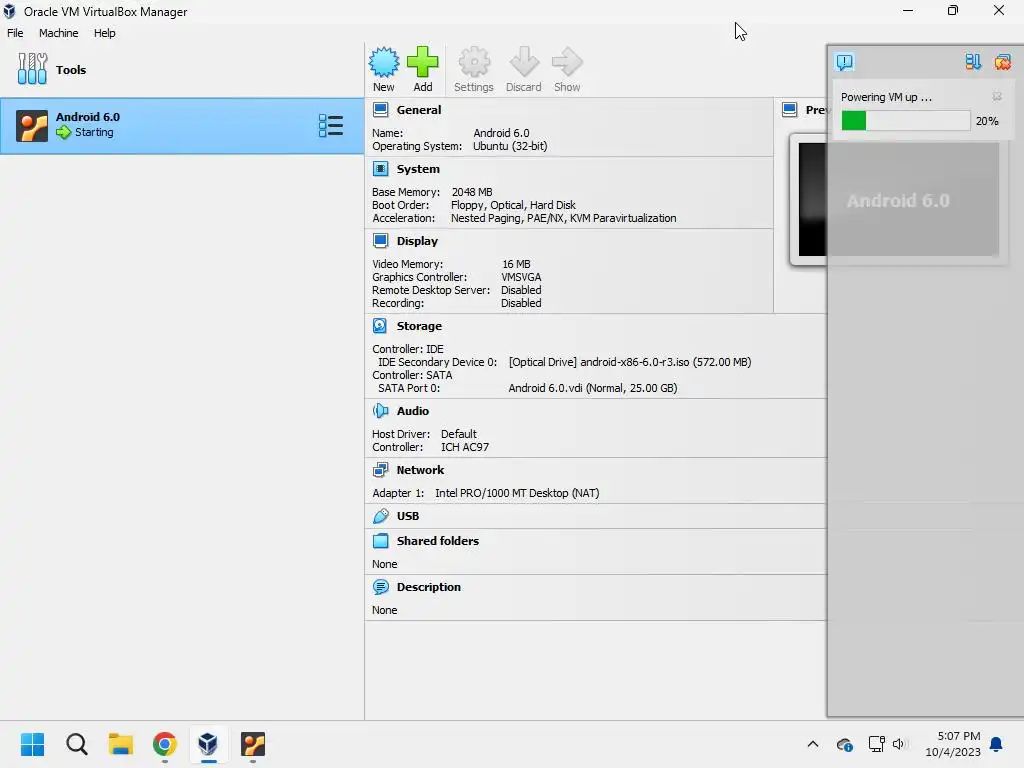Click the Ubuntu (32-bit) operating system value

coord(510,146)
